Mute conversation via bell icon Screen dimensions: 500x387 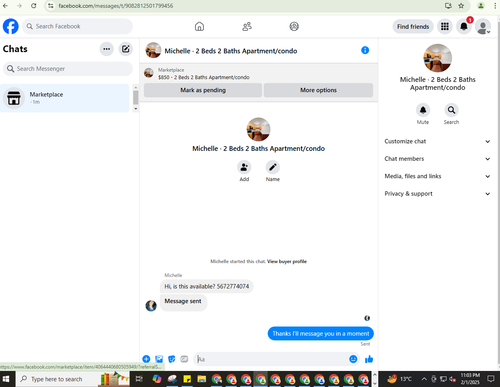click(x=423, y=110)
